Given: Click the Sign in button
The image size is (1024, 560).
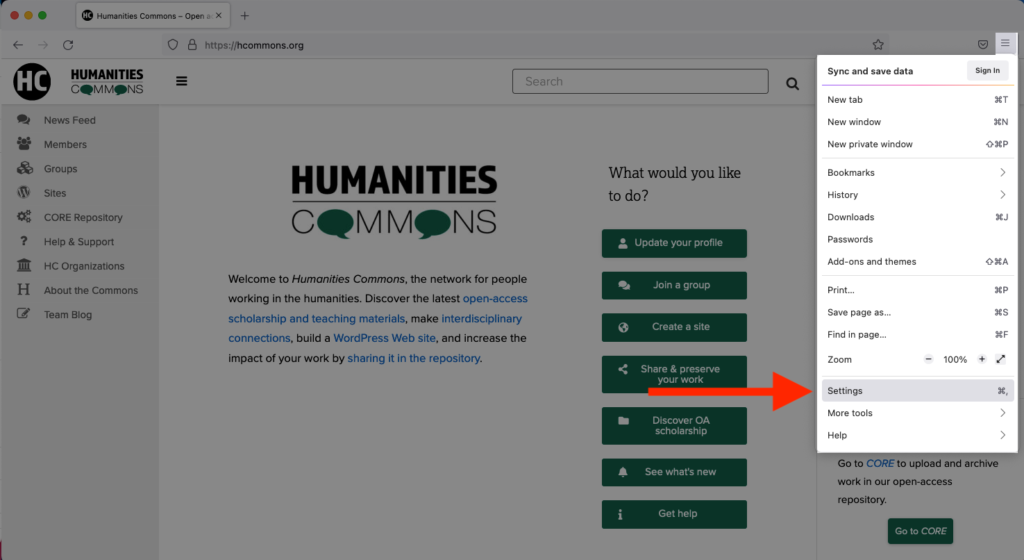Looking at the screenshot, I should 987,71.
